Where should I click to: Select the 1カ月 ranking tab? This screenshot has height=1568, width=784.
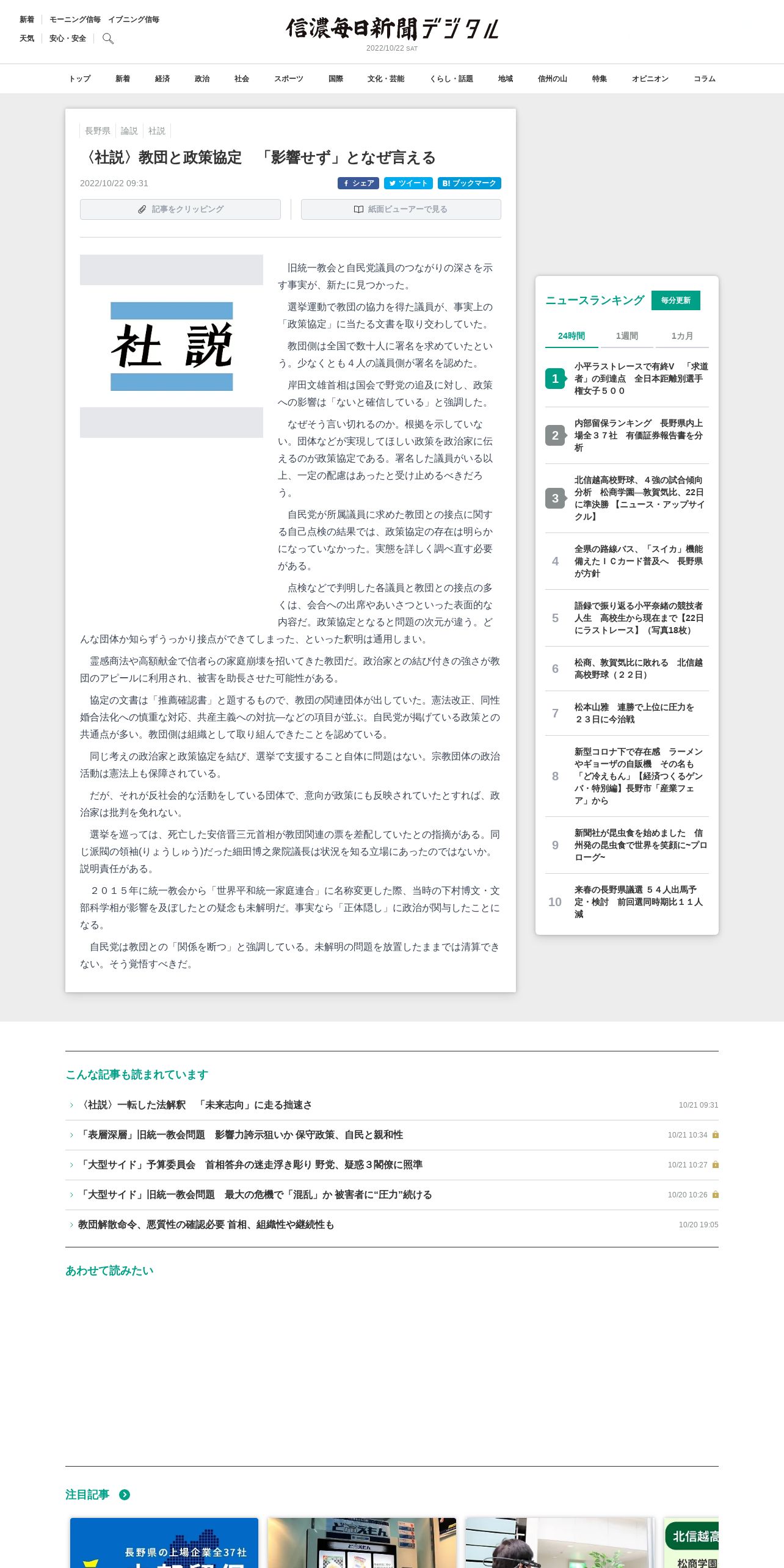(682, 336)
